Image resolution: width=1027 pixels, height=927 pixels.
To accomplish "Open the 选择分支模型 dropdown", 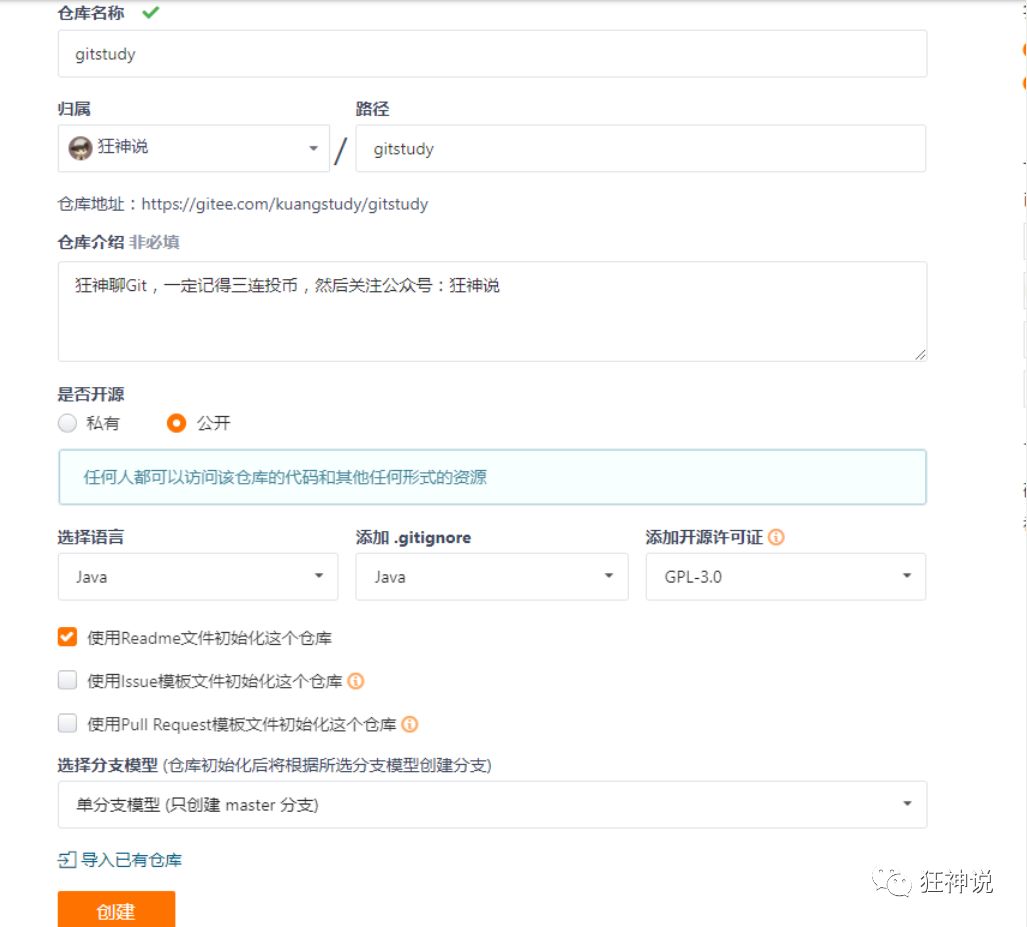I will (492, 804).
